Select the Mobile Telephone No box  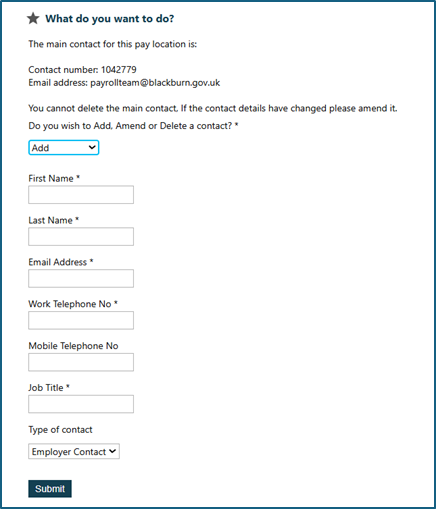[81, 362]
